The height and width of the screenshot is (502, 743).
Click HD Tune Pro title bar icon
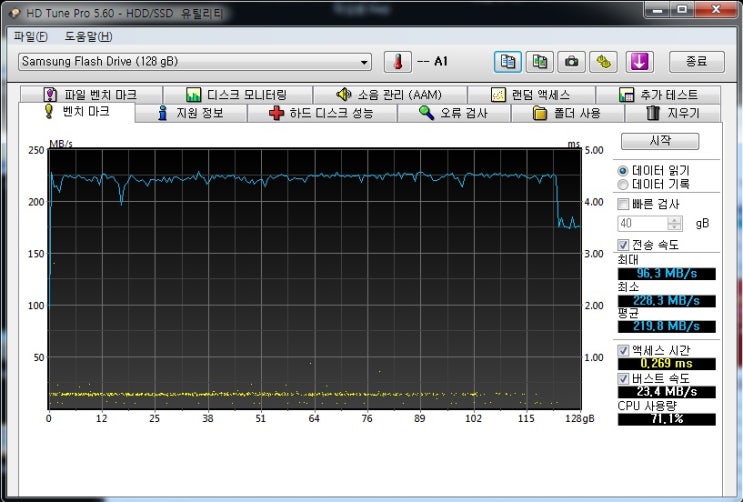coord(15,13)
